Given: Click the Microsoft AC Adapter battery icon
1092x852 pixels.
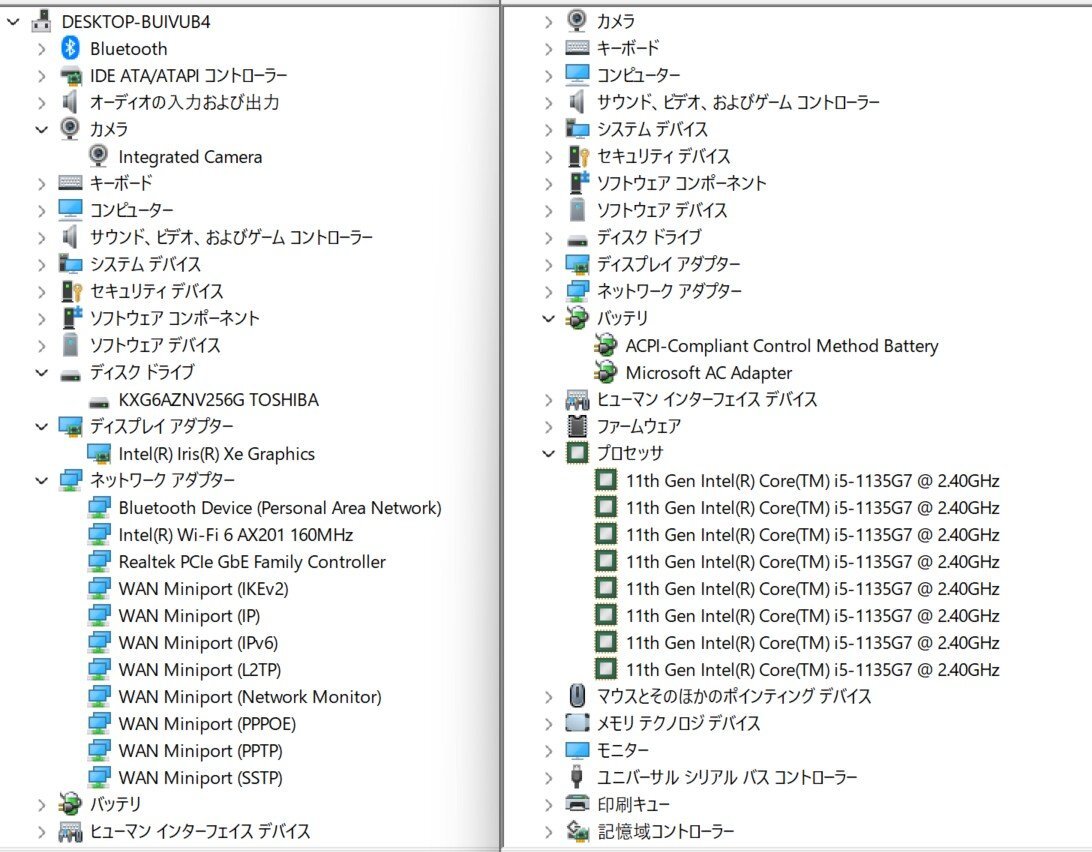Looking at the screenshot, I should pyautogui.click(x=606, y=372).
